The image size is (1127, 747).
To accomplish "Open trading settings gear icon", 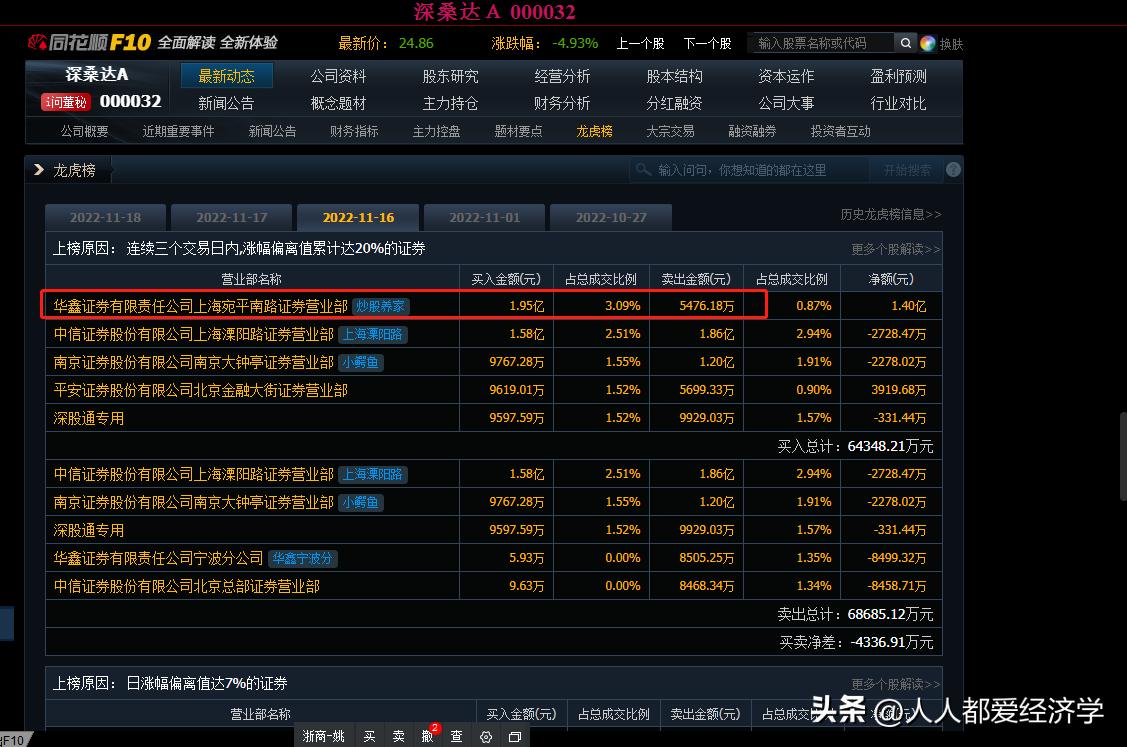I will (486, 737).
